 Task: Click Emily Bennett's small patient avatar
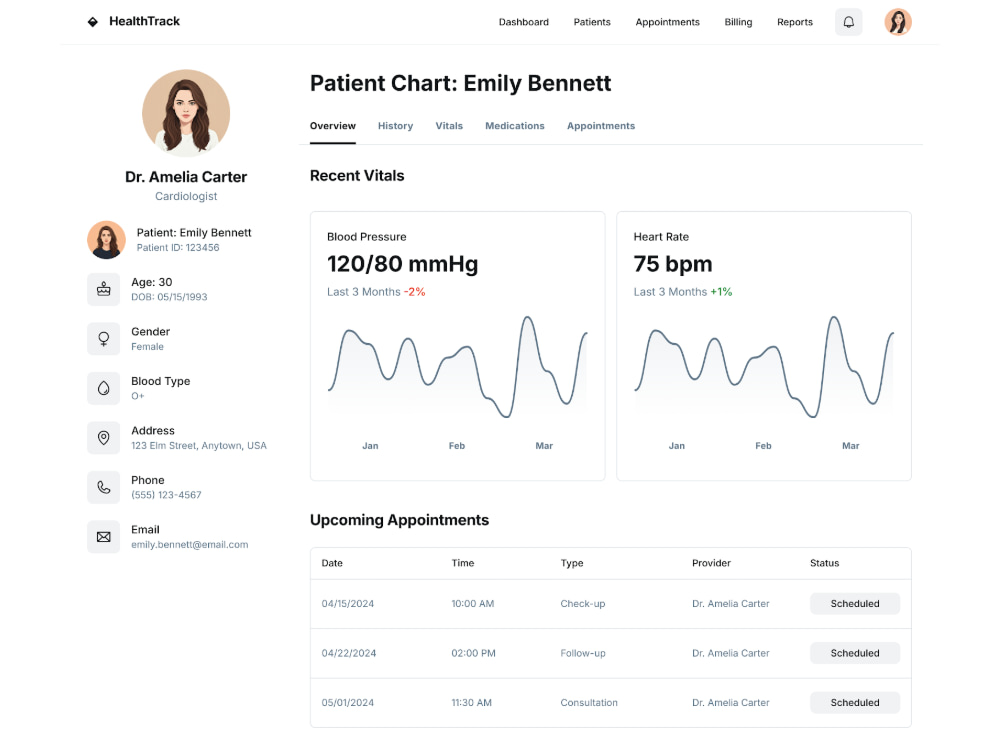(106, 240)
